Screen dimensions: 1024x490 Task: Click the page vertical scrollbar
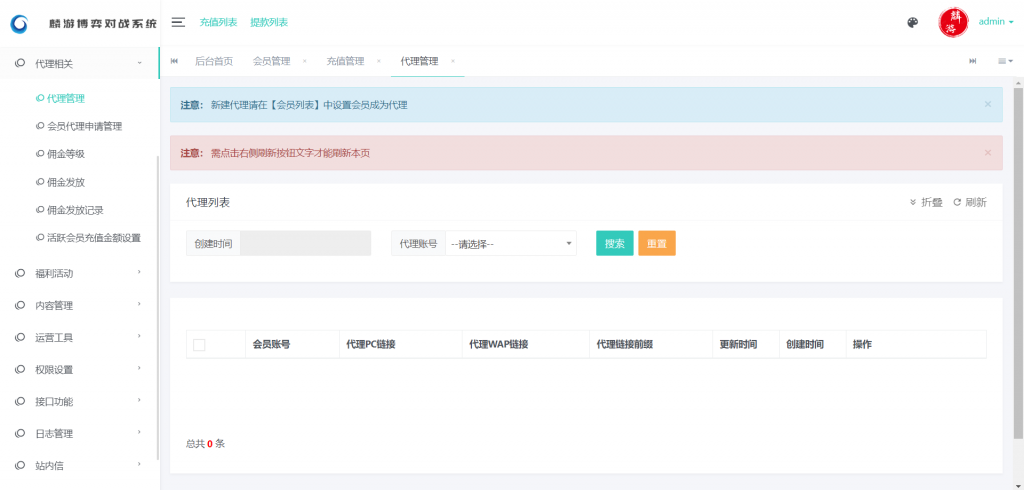tap(1018, 263)
